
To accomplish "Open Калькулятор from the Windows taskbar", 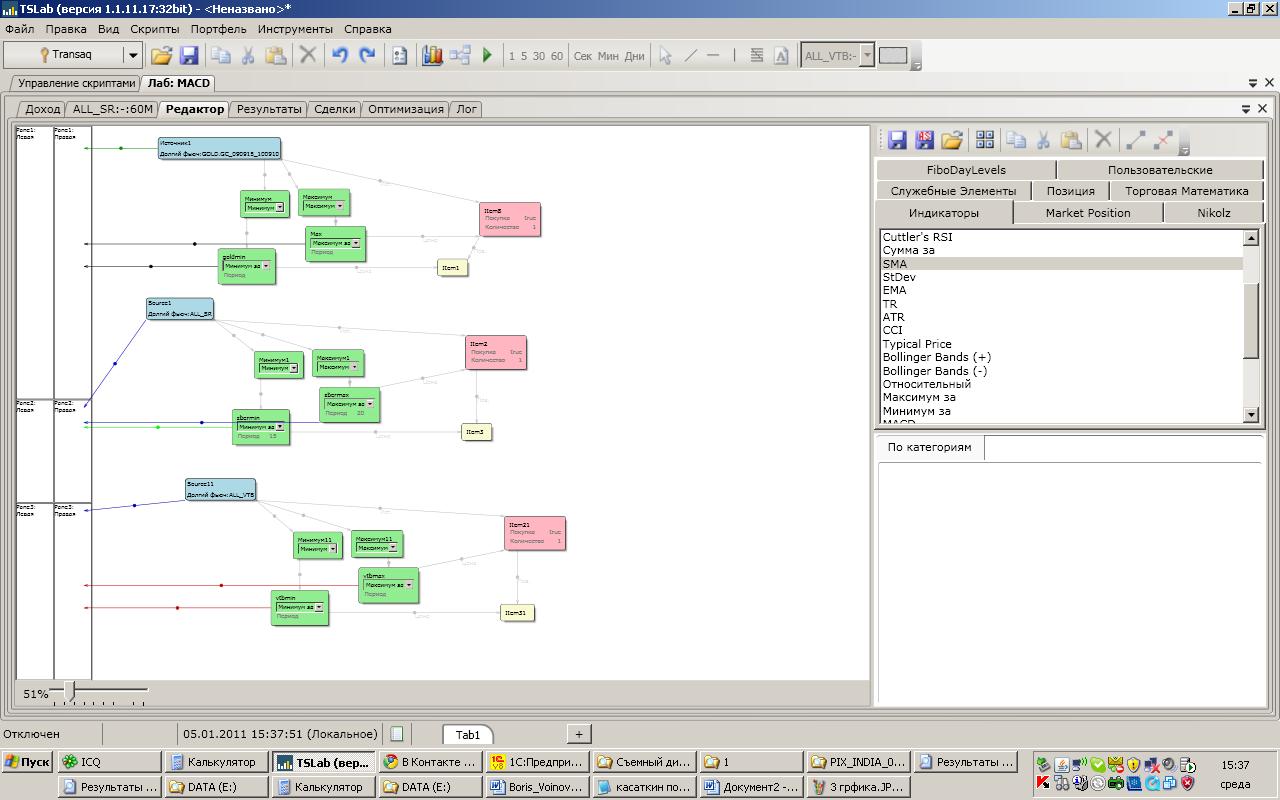I will coord(217,762).
